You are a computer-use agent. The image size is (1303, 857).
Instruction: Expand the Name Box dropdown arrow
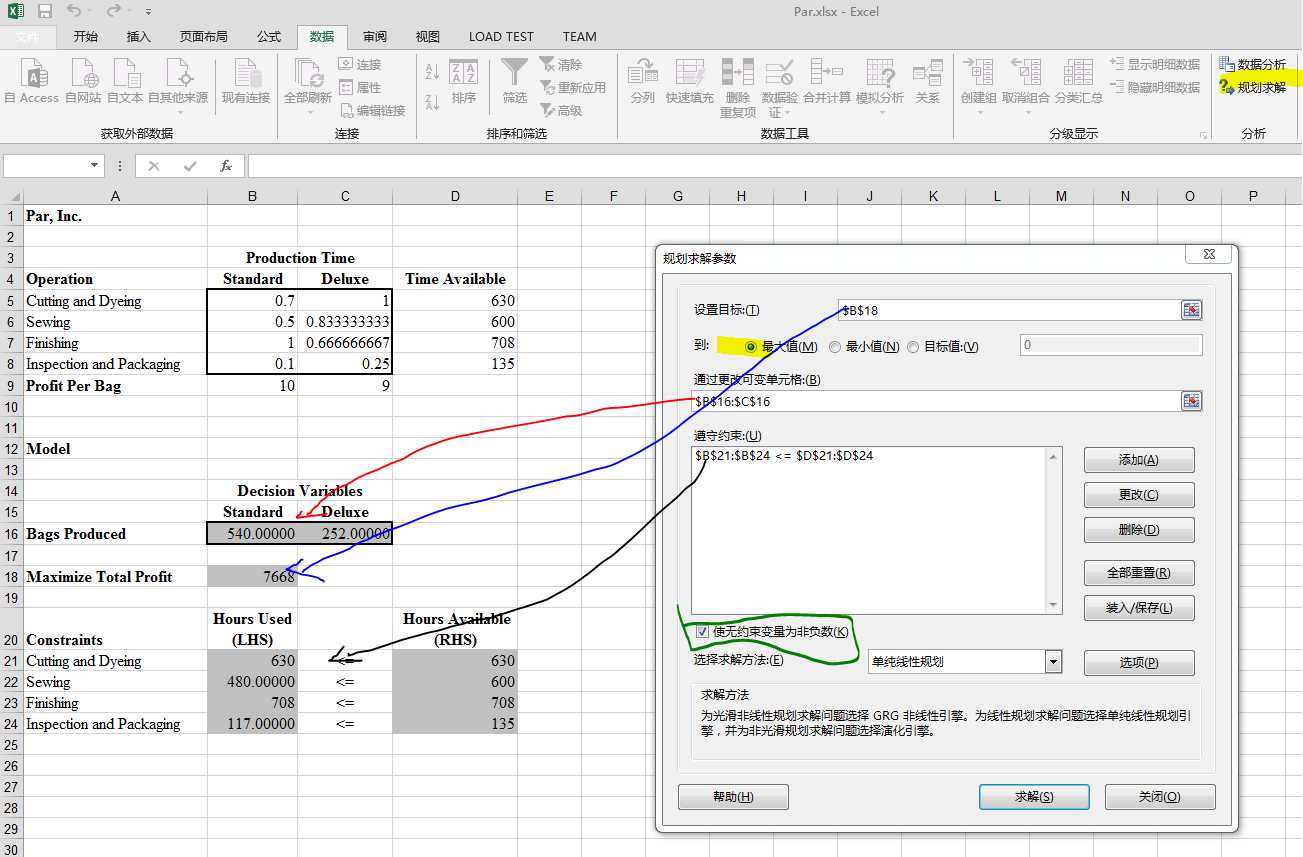pos(95,166)
